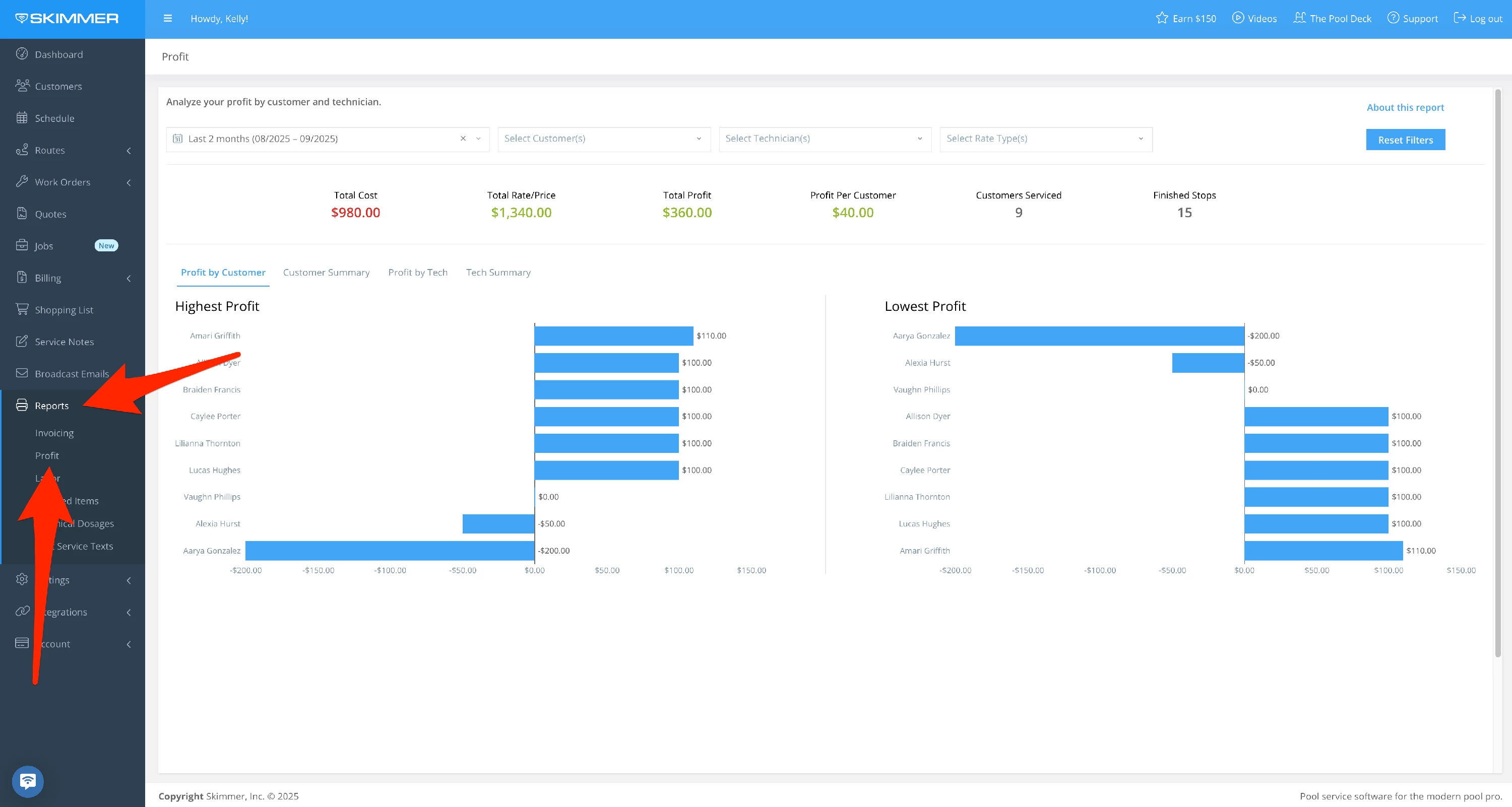Screen dimensions: 1512x807
Task: Click the hamburger menu icon in header
Action: [x=167, y=18]
